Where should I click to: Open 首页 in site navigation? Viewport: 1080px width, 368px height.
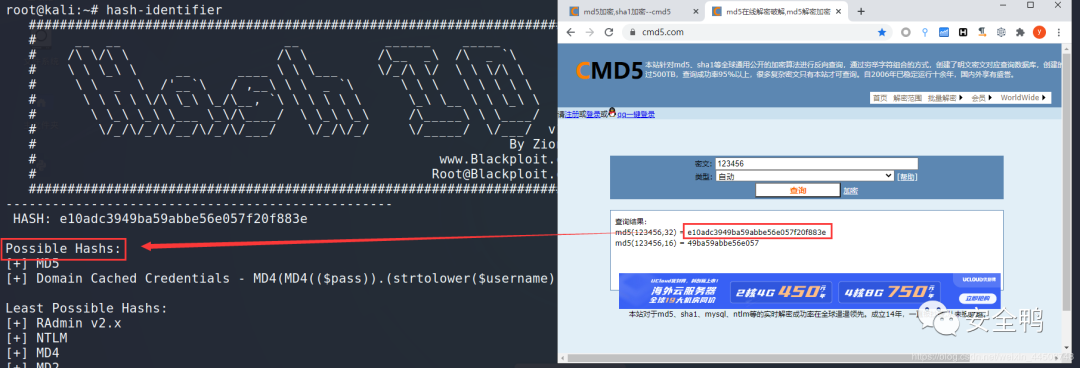pyautogui.click(x=880, y=98)
